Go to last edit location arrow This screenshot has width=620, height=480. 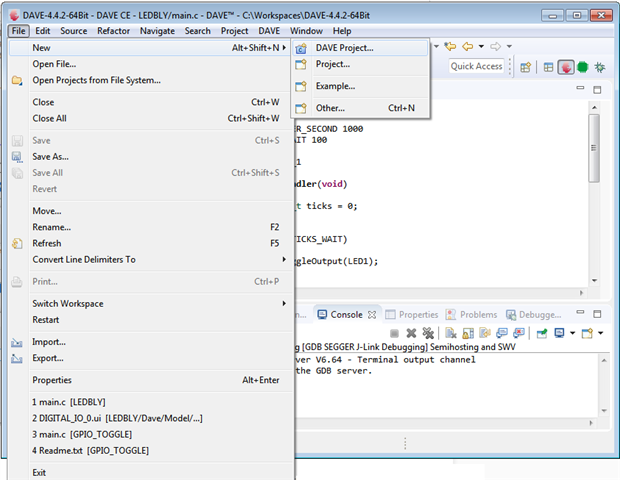450,46
